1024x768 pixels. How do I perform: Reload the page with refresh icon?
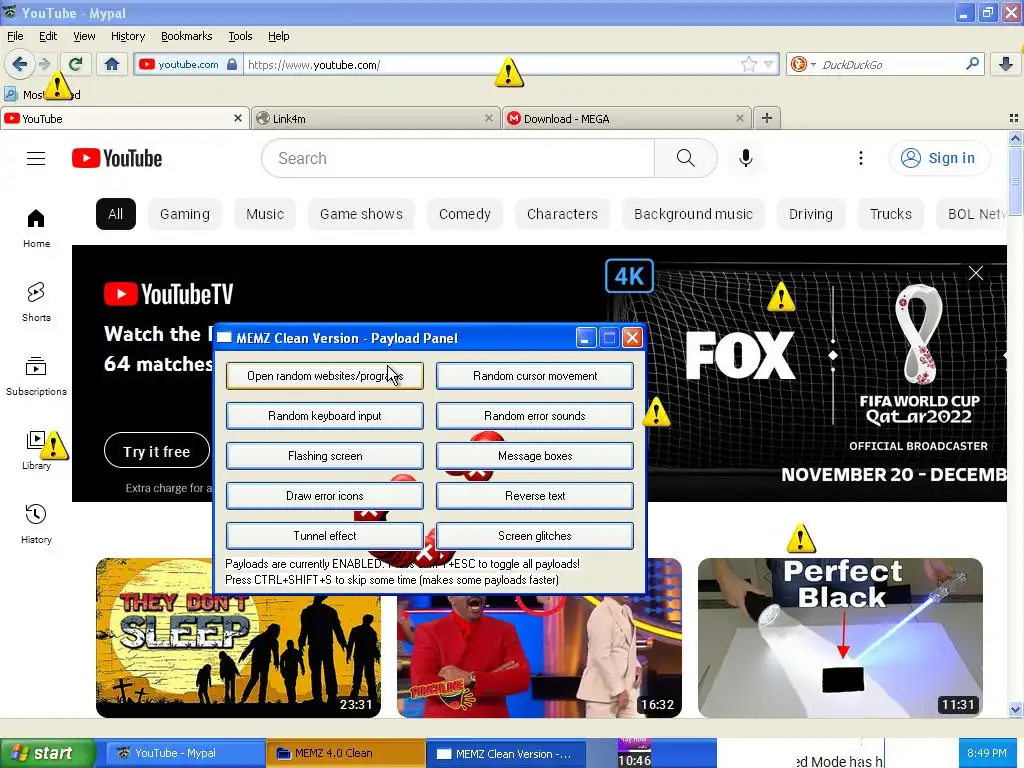[x=76, y=64]
